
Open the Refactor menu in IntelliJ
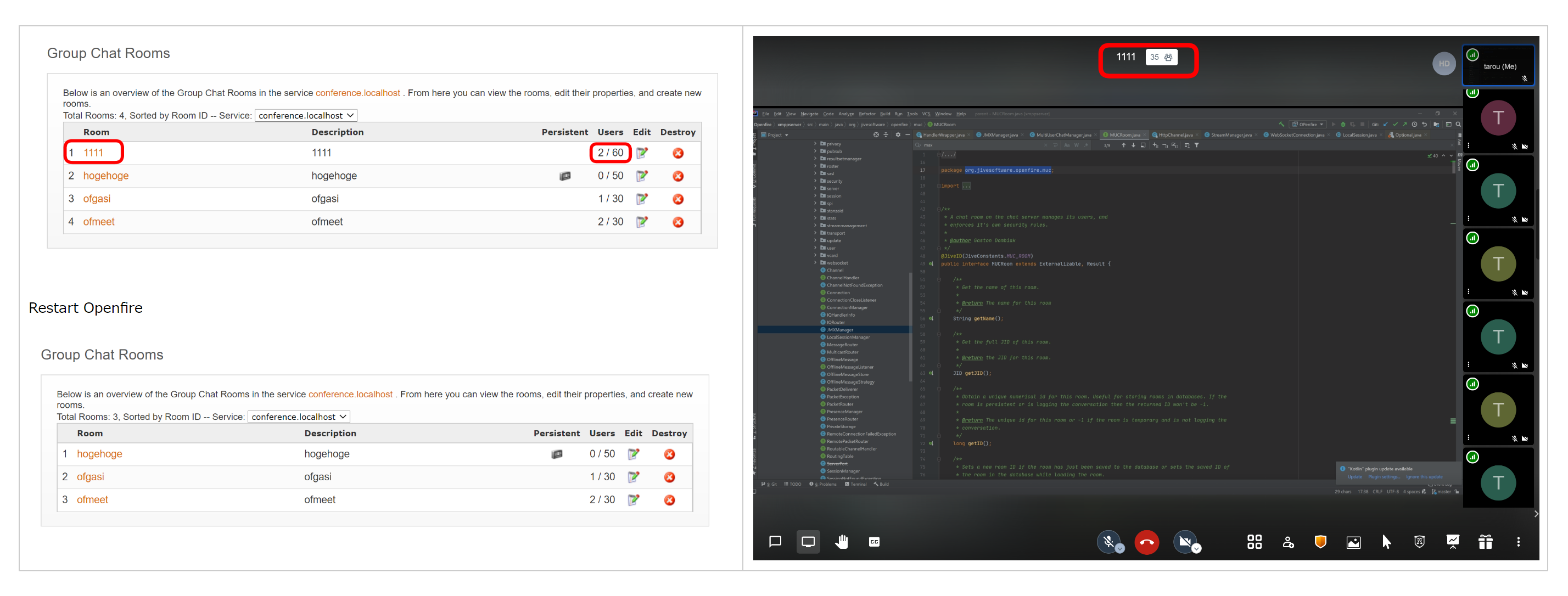pos(867,114)
